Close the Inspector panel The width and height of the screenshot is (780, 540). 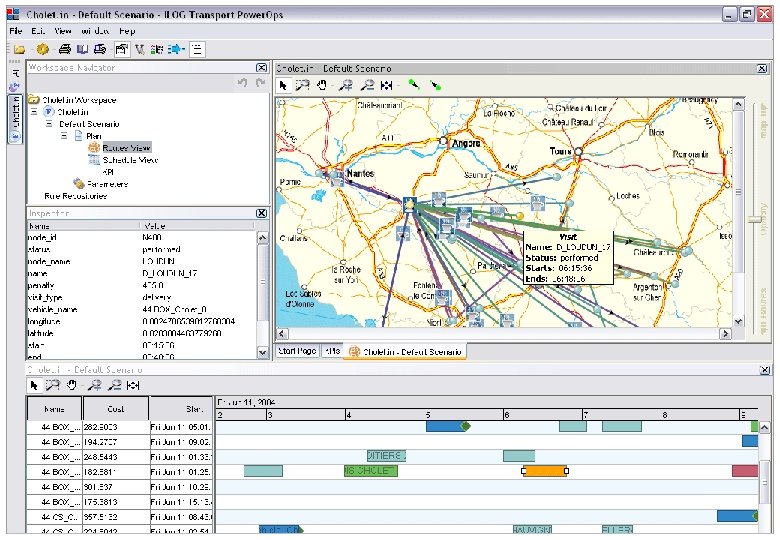pos(262,213)
